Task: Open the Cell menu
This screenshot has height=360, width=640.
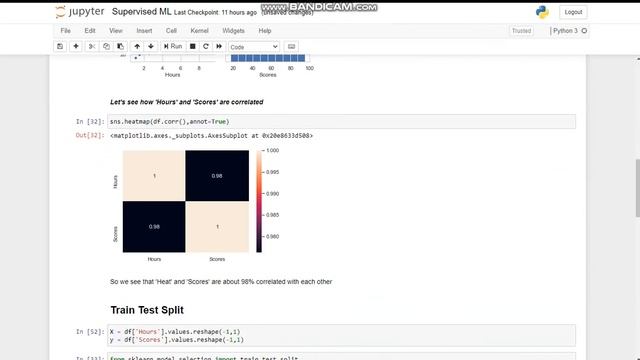Action: [x=171, y=31]
